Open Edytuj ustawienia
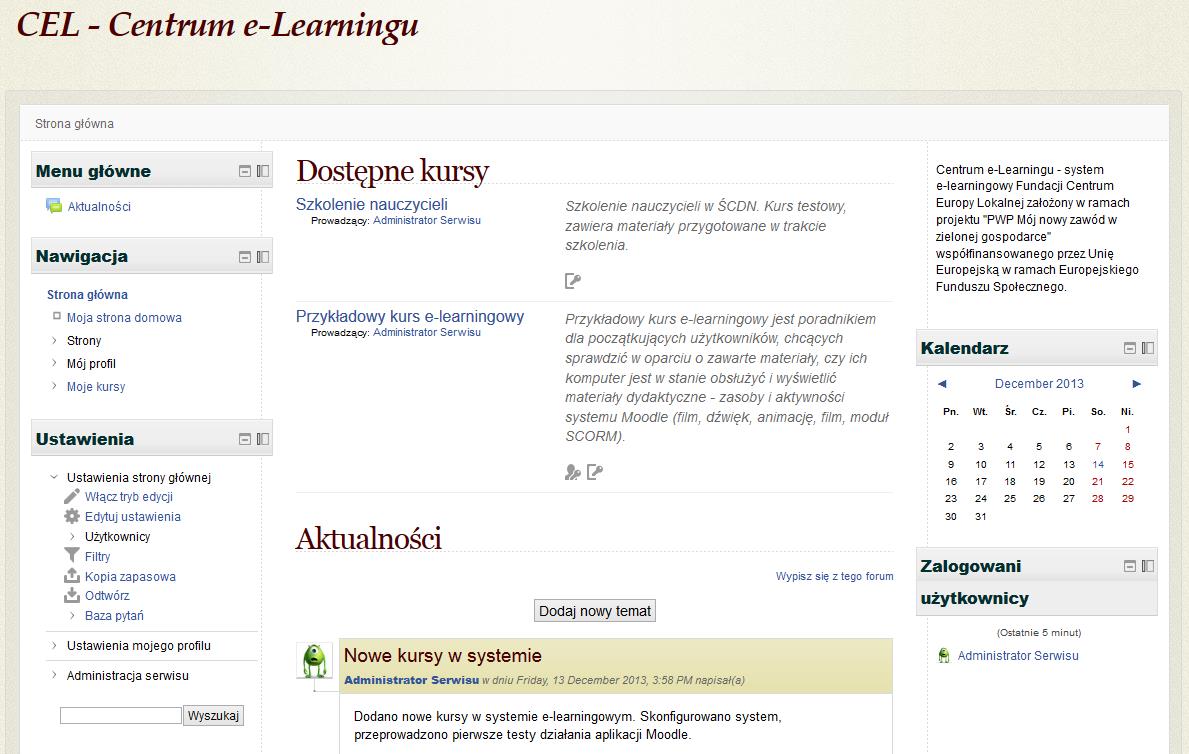Image resolution: width=1189 pixels, height=754 pixels. click(x=133, y=517)
